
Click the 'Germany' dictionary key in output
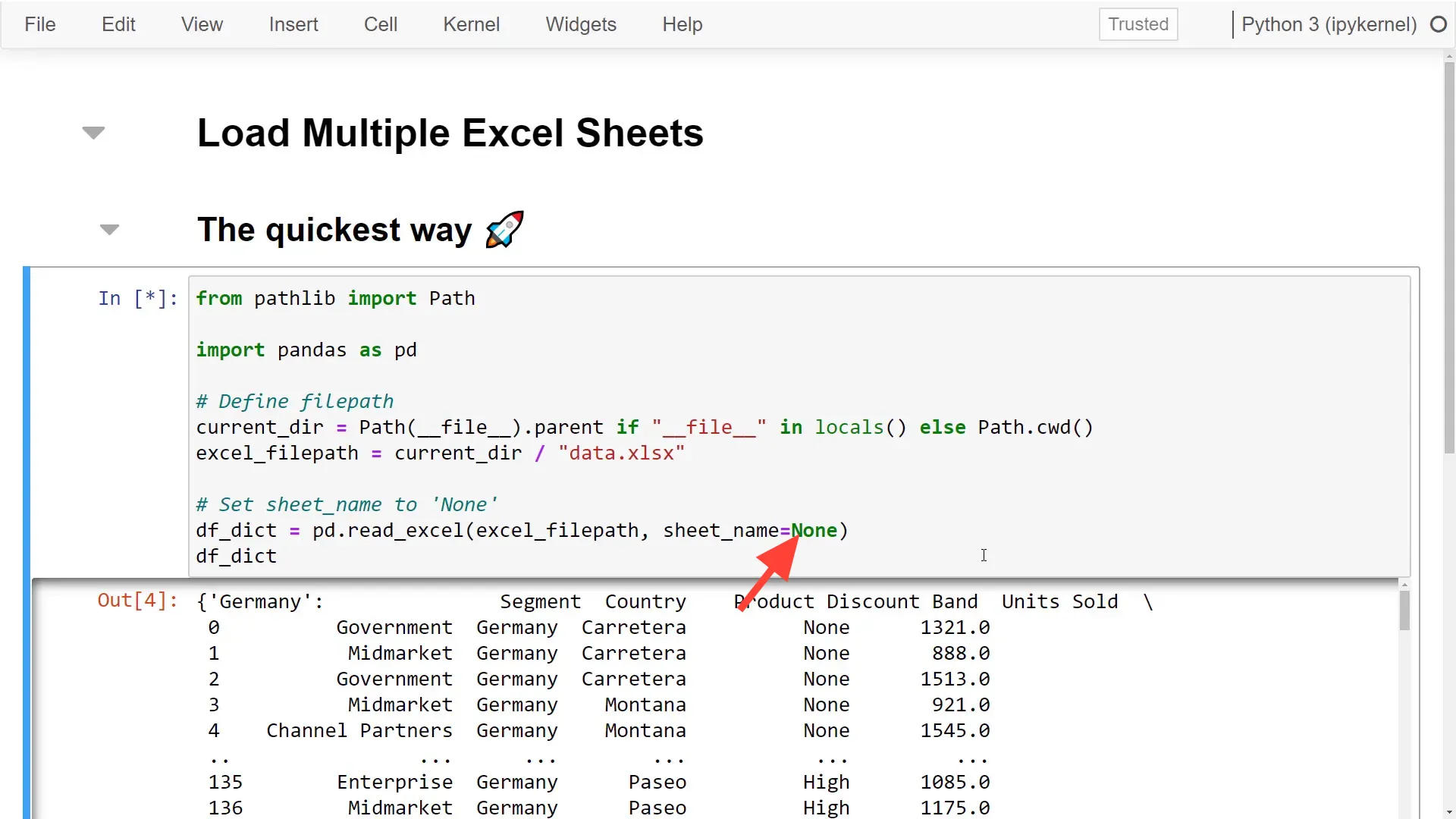[260, 602]
